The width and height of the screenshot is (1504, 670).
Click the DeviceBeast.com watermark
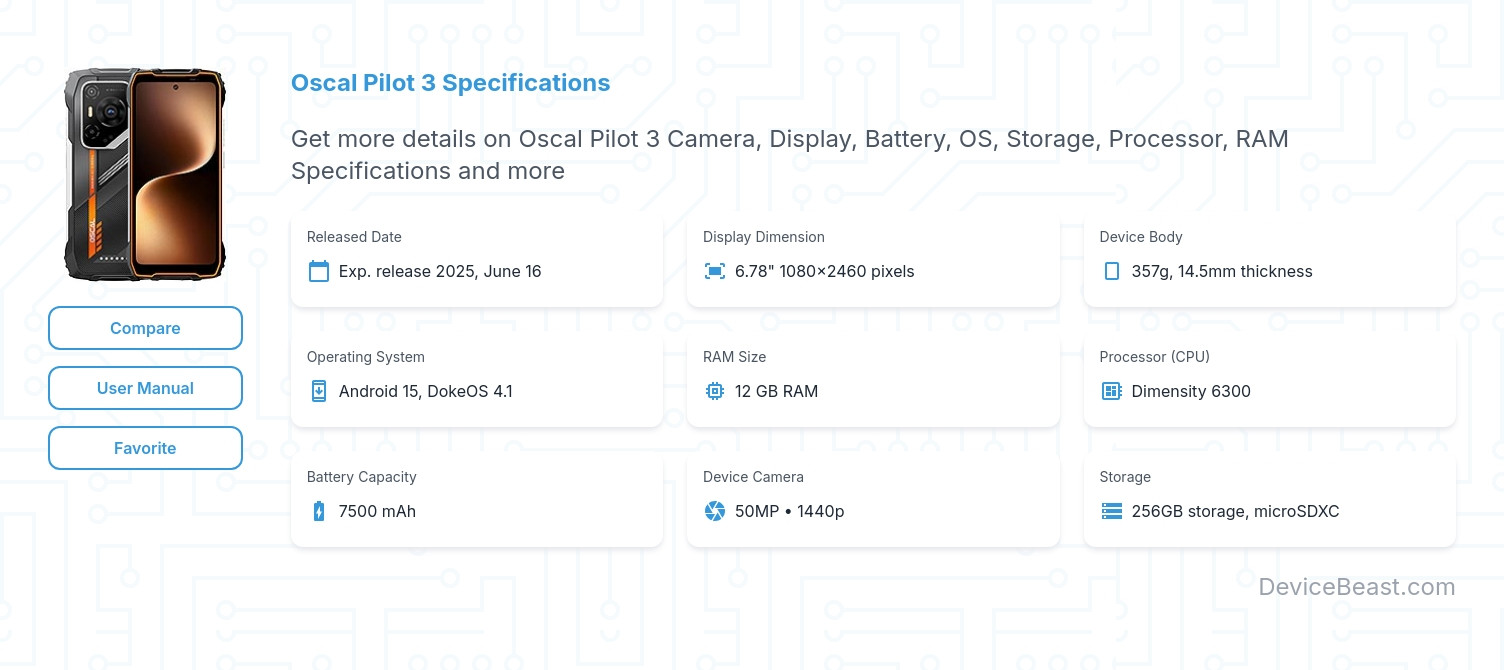pyautogui.click(x=1357, y=587)
